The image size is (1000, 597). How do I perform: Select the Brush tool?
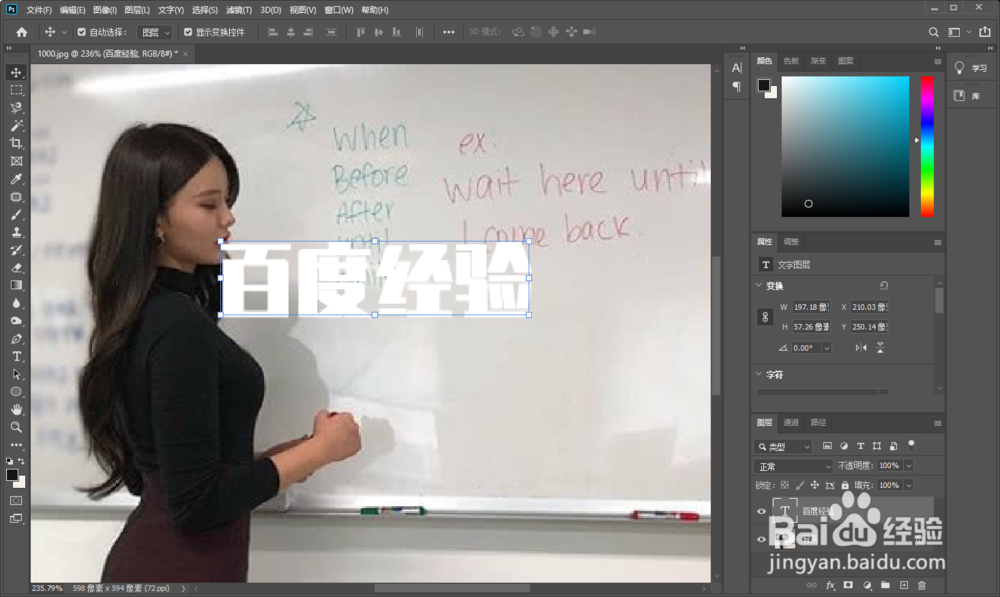coord(16,215)
